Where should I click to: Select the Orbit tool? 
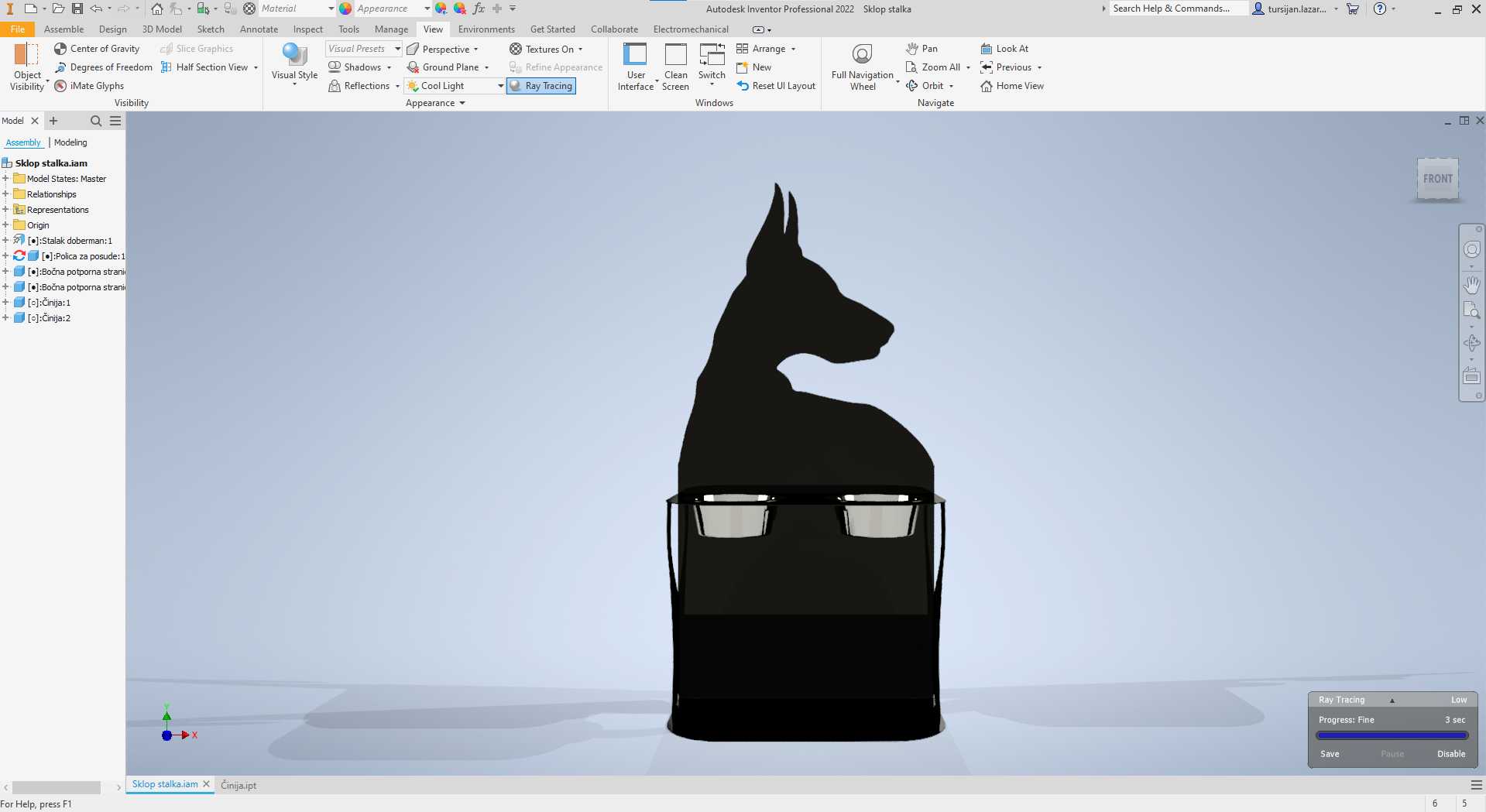pos(925,86)
